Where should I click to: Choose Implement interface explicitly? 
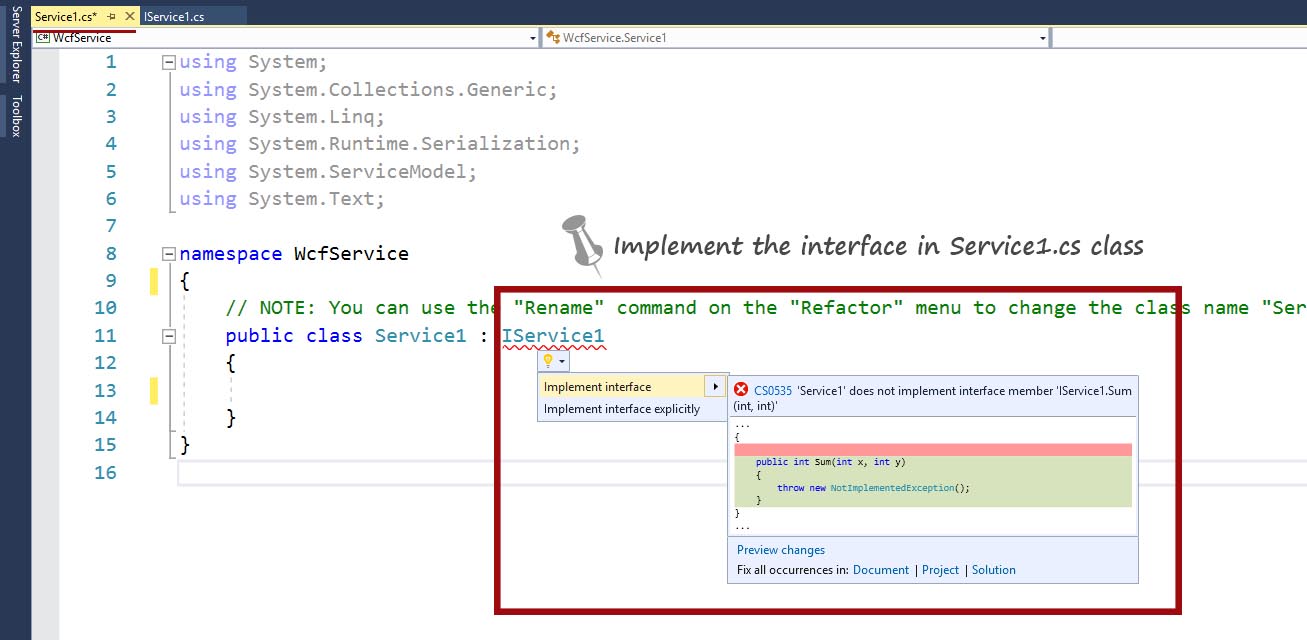(x=622, y=409)
